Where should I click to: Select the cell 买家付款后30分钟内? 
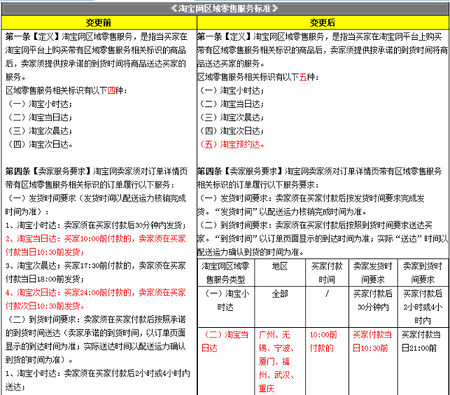pyautogui.click(x=373, y=300)
